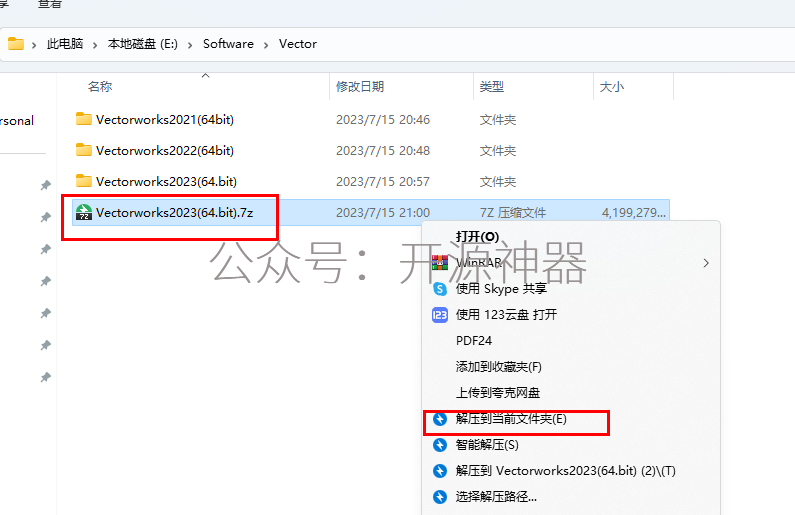Select file name Vectorworks2021(64bit)
The width and height of the screenshot is (795, 515).
[165, 120]
